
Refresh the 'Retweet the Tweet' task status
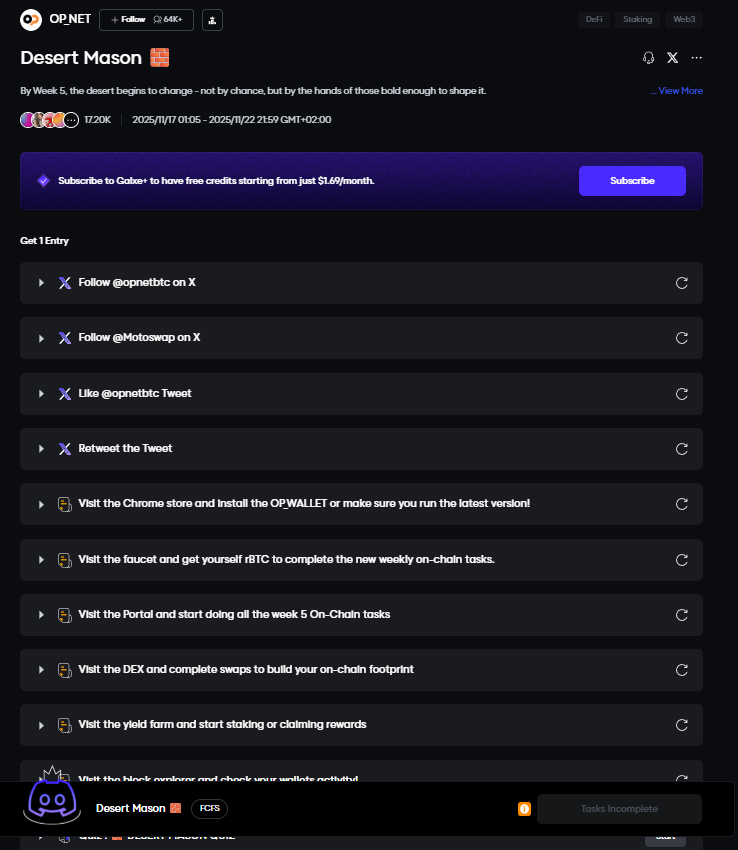(x=682, y=449)
